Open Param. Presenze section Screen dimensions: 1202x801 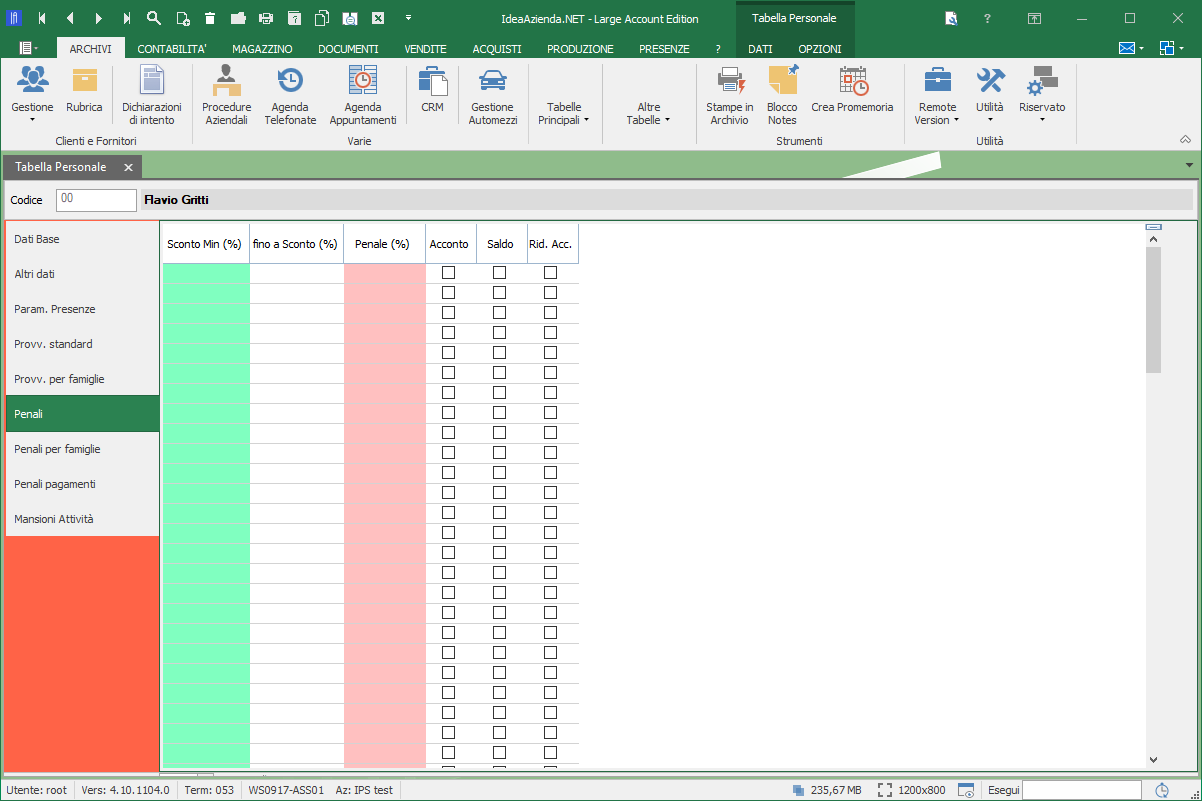pyautogui.click(x=82, y=309)
